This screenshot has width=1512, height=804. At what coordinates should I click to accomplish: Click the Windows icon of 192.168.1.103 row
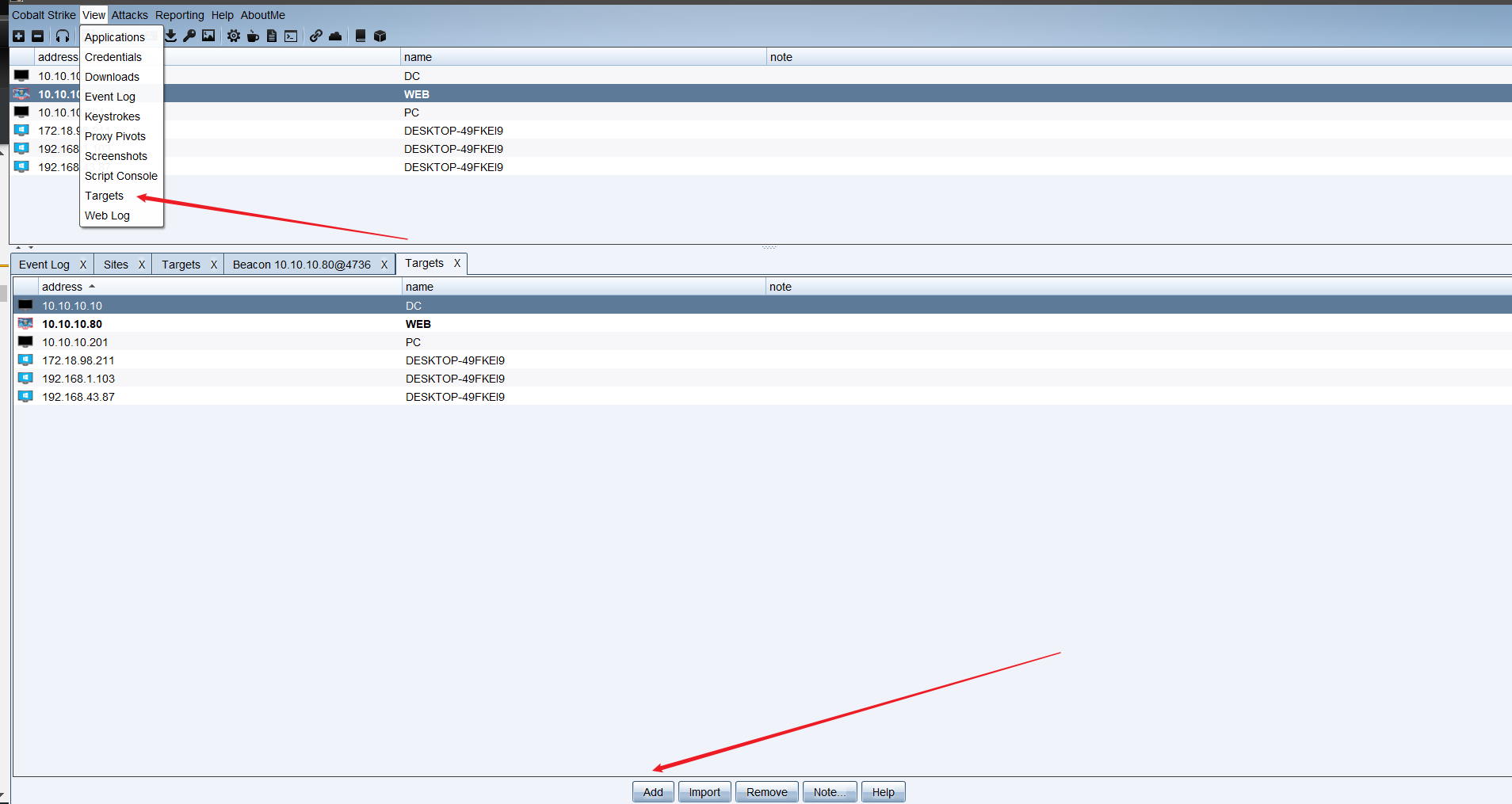(25, 378)
